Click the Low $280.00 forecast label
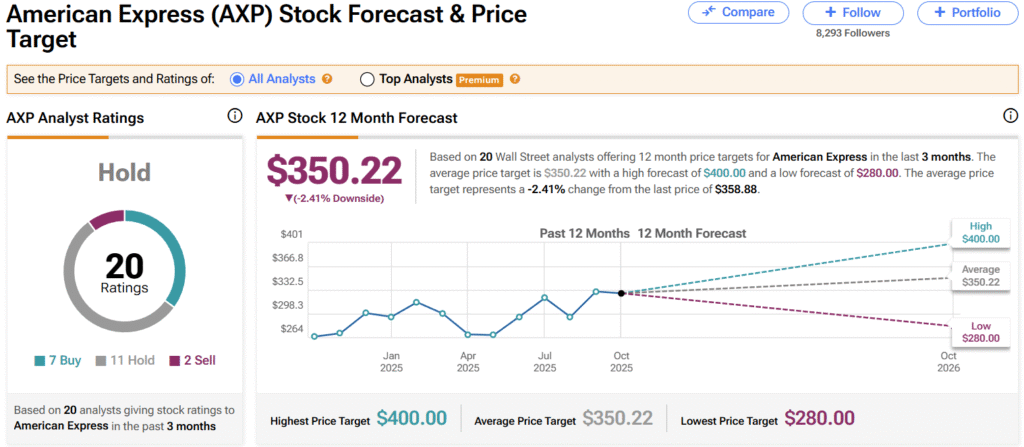 (x=979, y=332)
